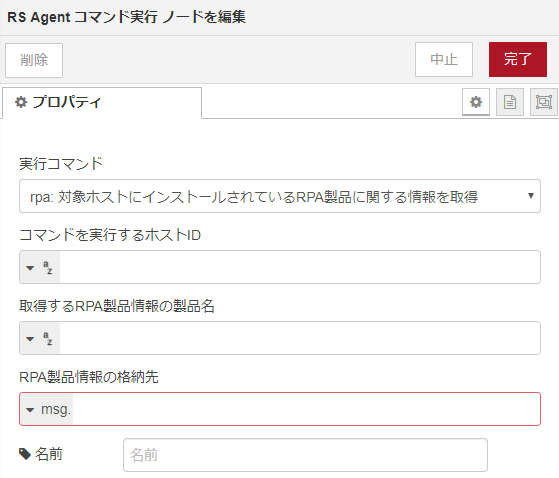The height and width of the screenshot is (478, 559).
Task: Click the string type az icon for product name
Action: [47, 338]
